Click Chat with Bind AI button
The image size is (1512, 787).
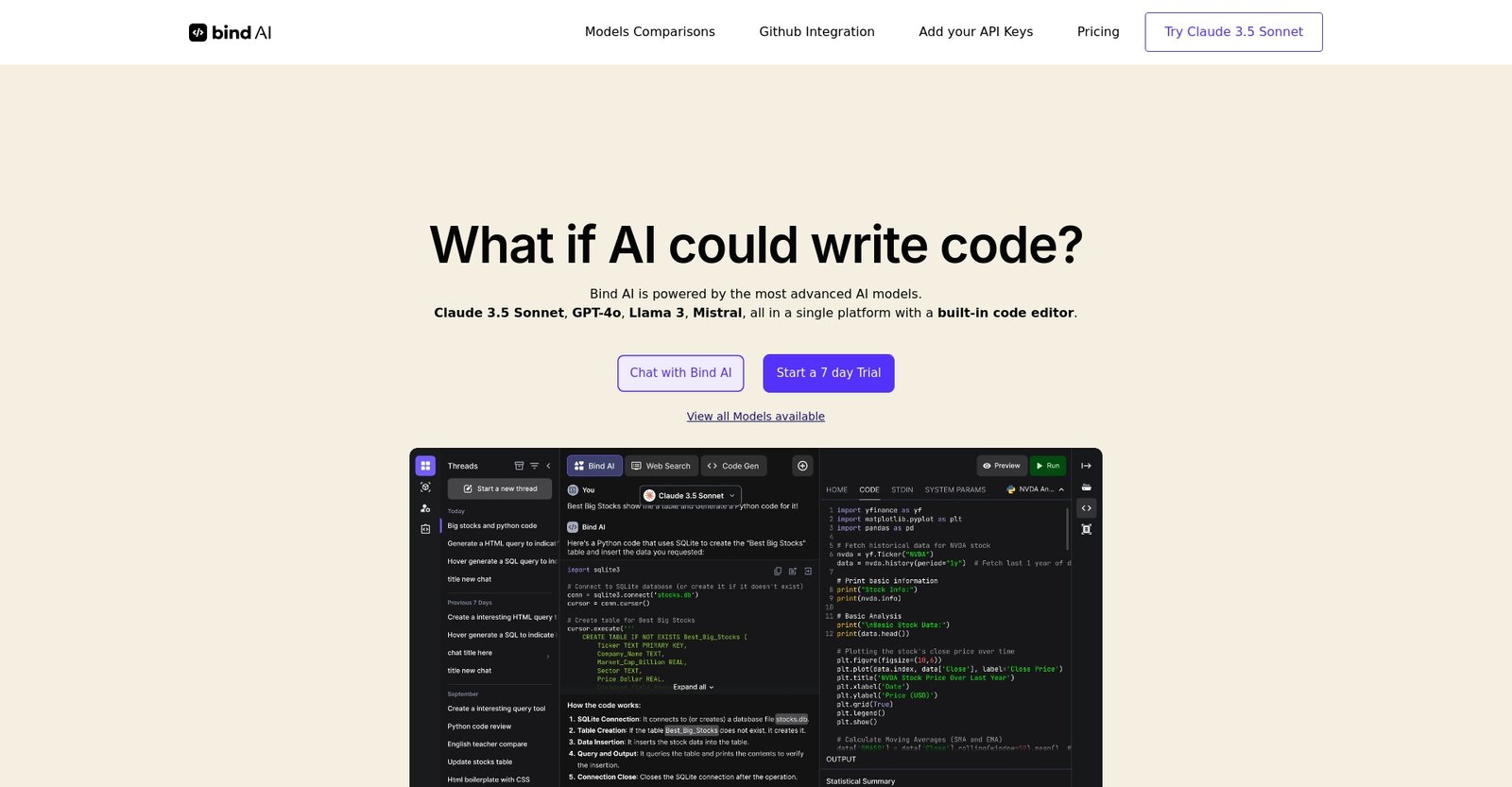pos(680,373)
